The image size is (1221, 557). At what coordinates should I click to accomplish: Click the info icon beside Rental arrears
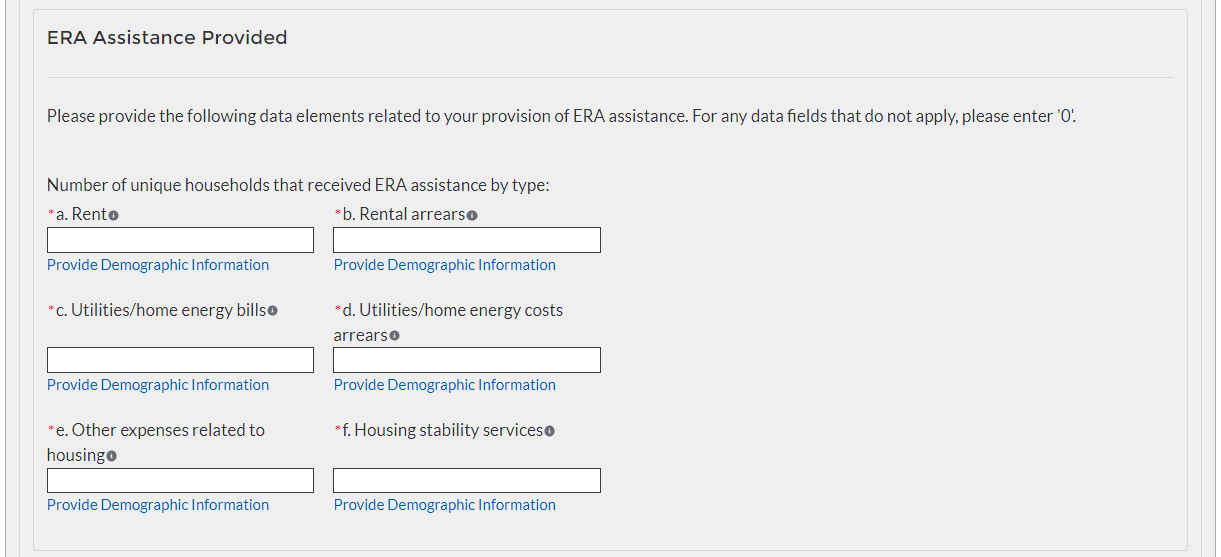[x=472, y=216]
